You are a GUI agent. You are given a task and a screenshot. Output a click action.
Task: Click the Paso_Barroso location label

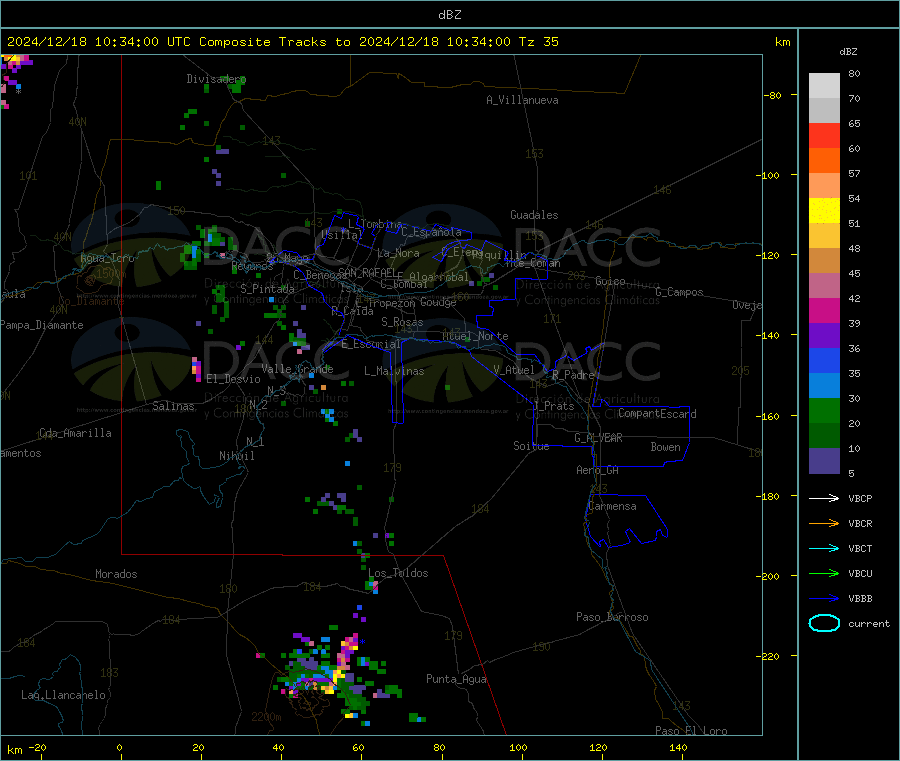(612, 617)
